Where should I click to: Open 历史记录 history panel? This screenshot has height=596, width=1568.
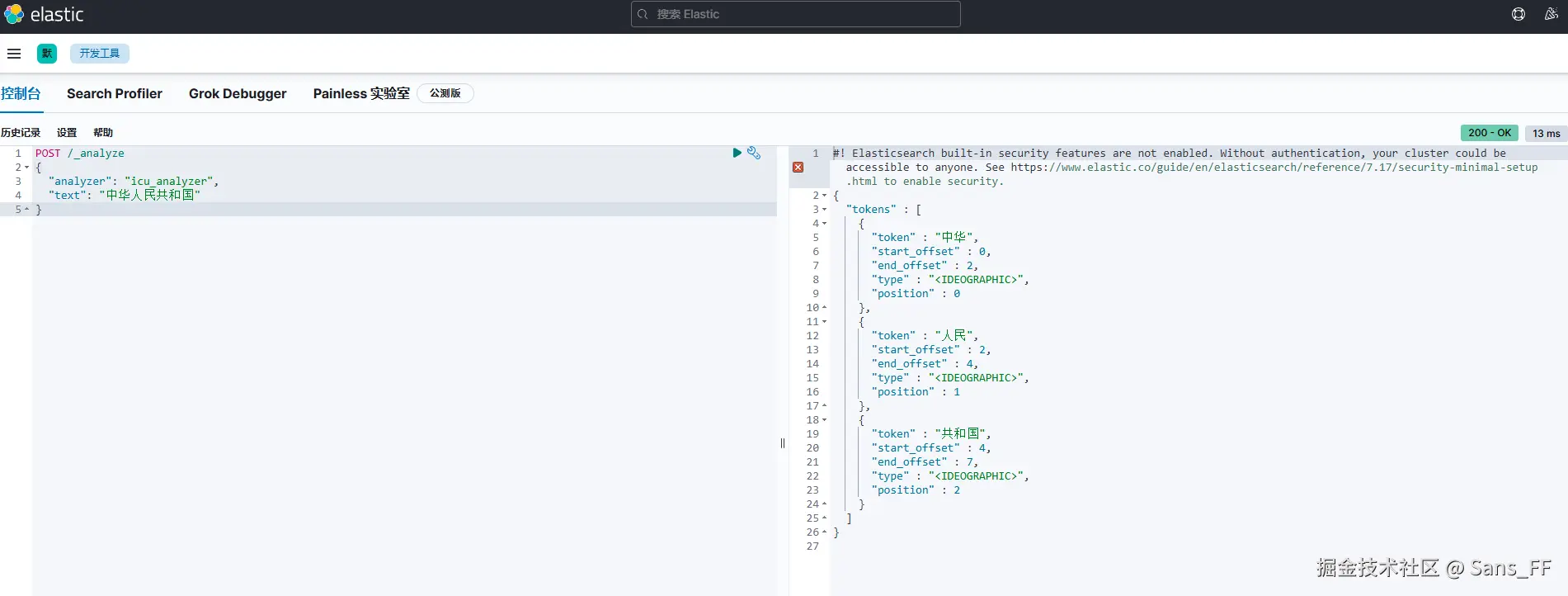coord(21,132)
